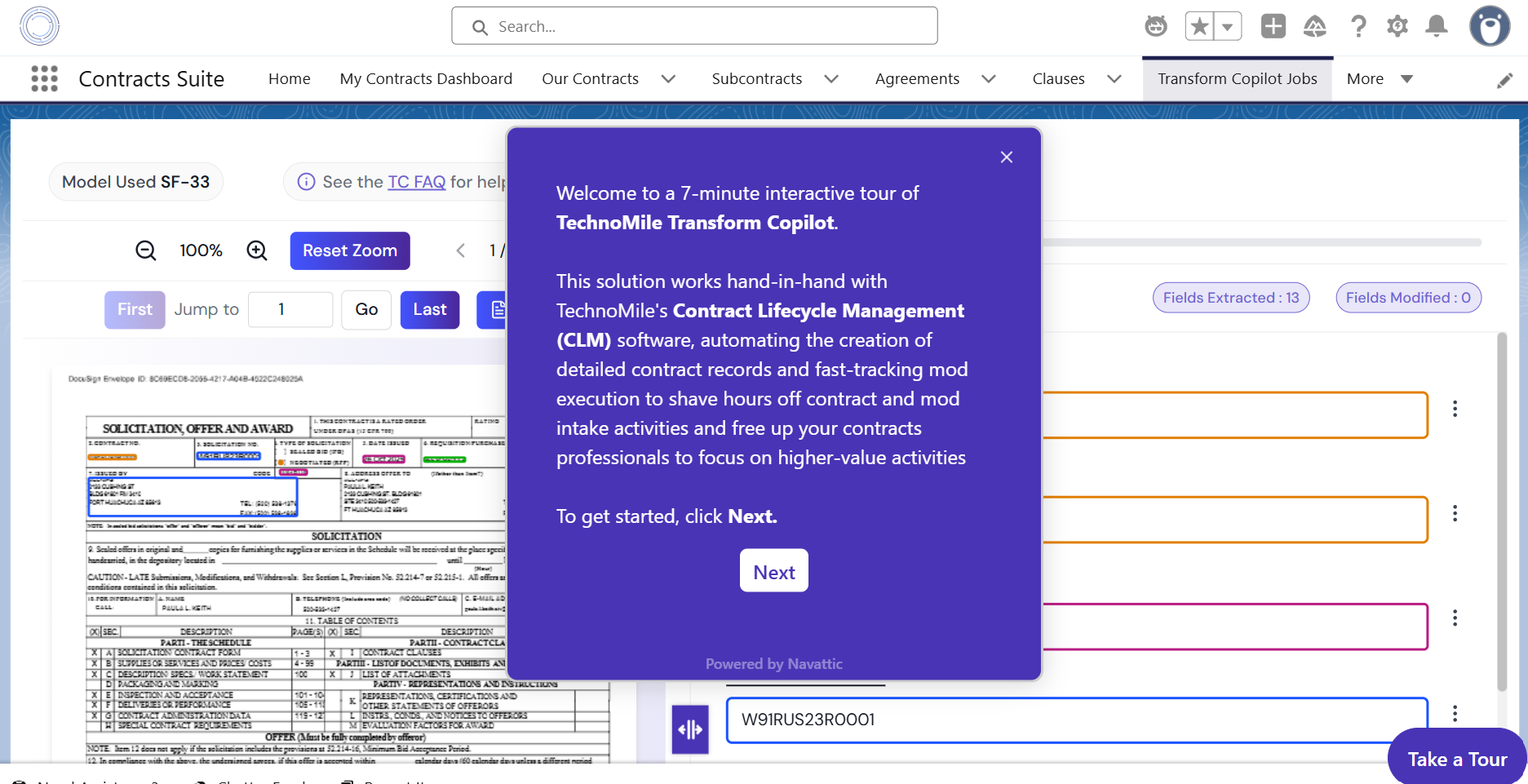Open the App Launcher grid
The image size is (1528, 784).
point(45,78)
